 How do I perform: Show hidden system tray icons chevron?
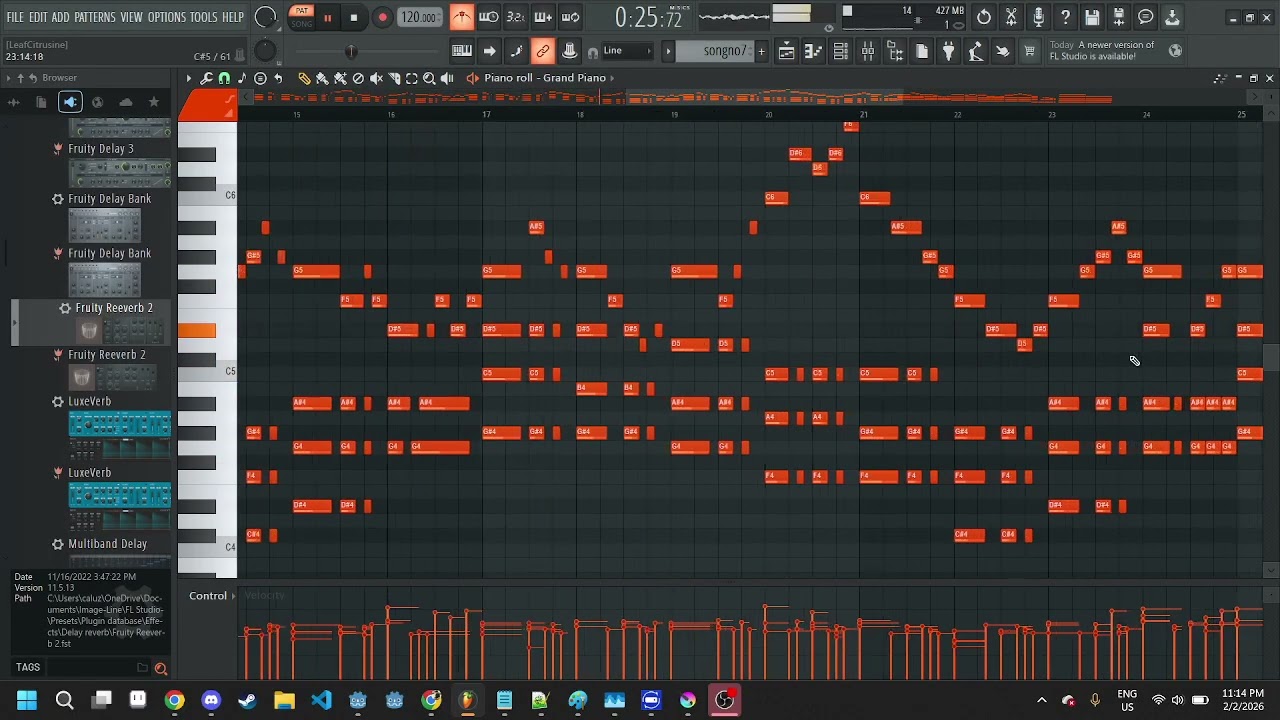click(x=1041, y=700)
